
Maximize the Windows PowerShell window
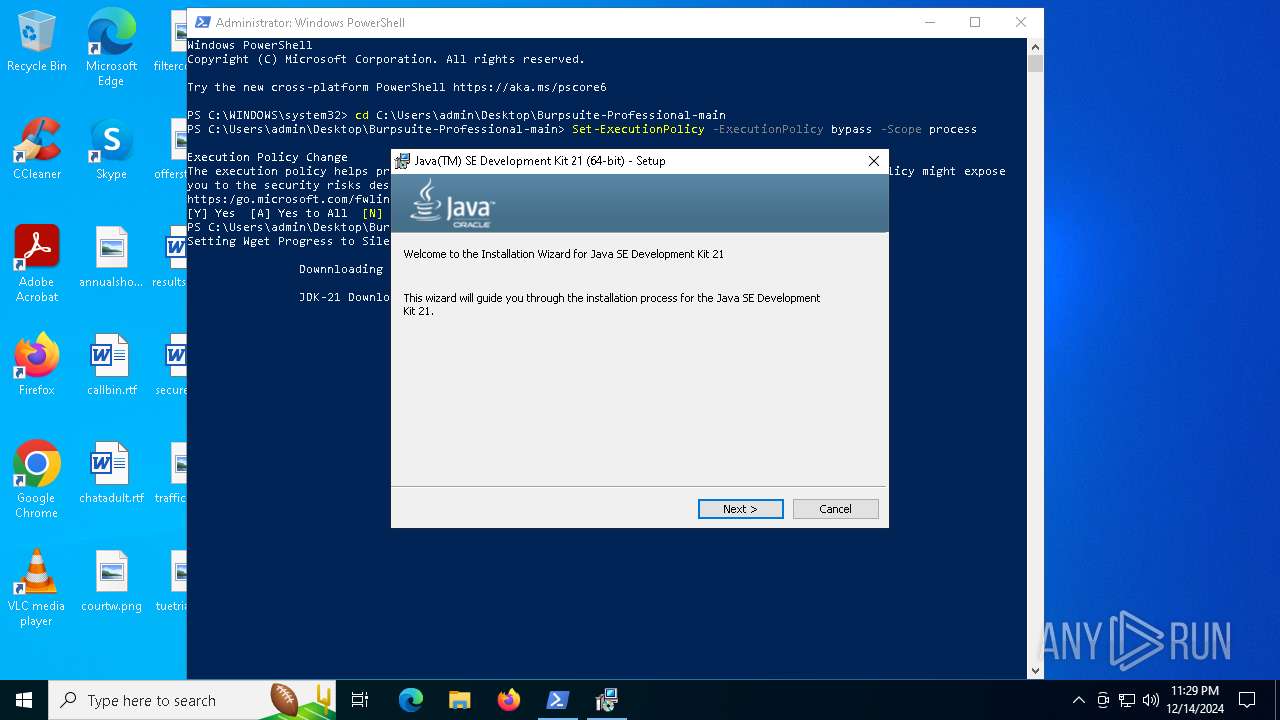point(975,22)
